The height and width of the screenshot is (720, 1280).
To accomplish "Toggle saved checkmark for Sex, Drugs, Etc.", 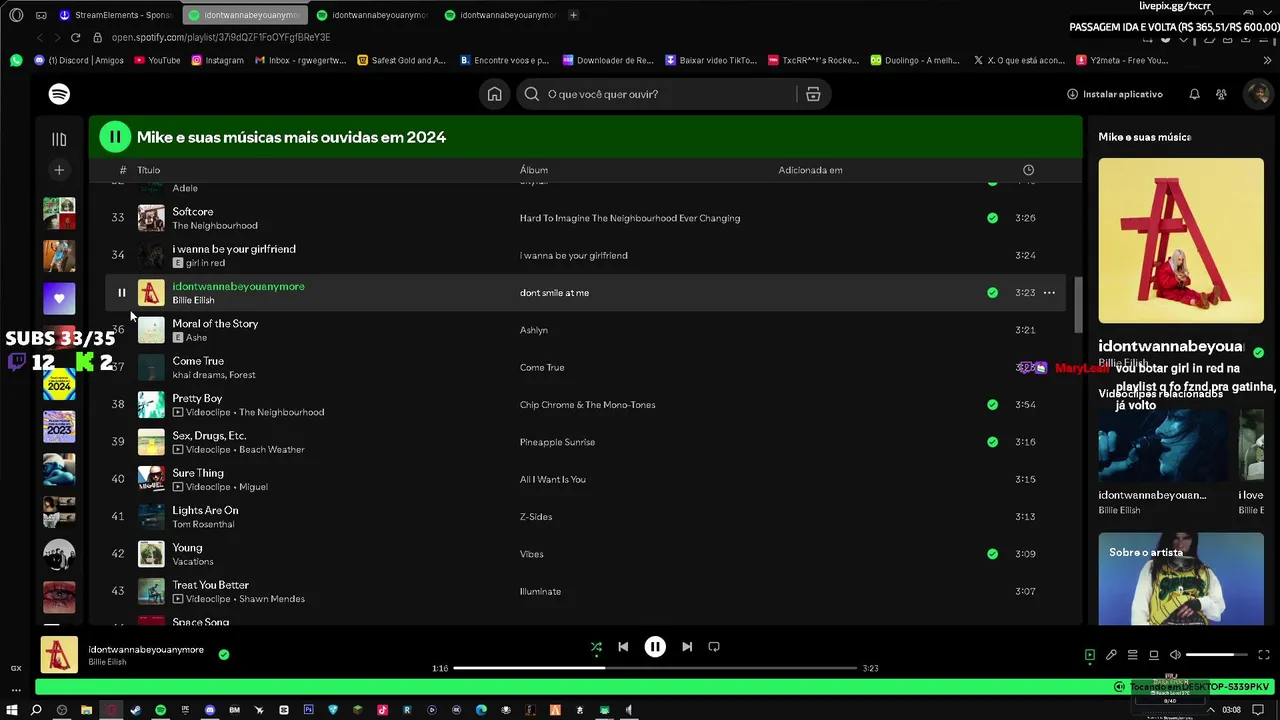I will [x=992, y=442].
